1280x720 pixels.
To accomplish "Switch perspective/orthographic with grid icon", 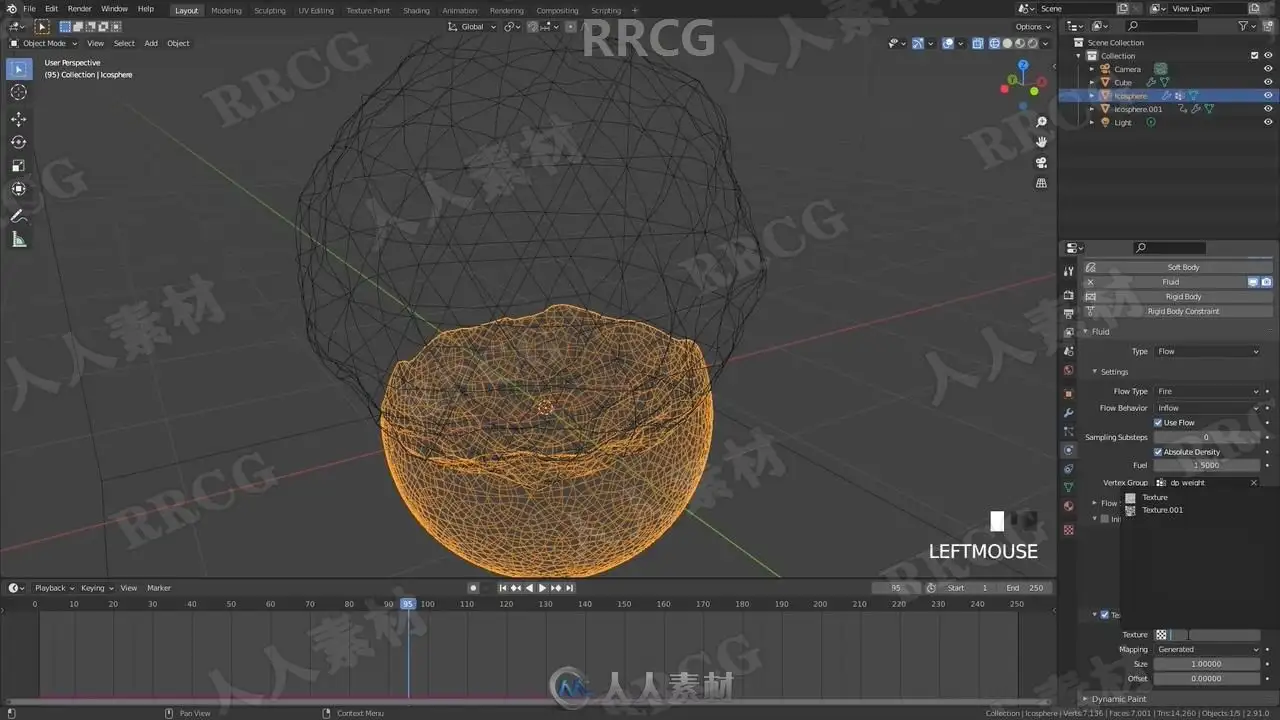I will (x=1041, y=184).
